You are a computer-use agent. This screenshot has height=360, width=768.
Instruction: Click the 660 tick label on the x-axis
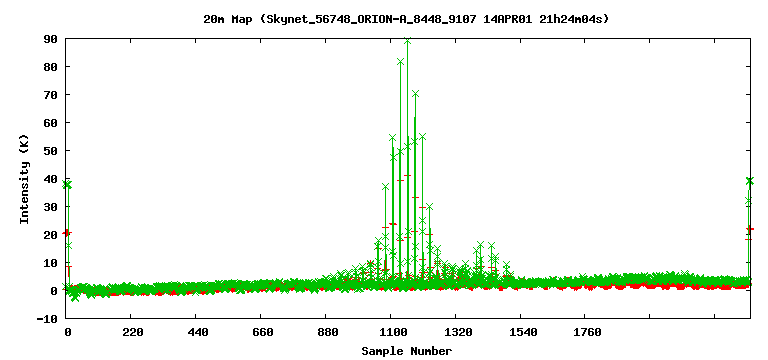click(x=263, y=333)
